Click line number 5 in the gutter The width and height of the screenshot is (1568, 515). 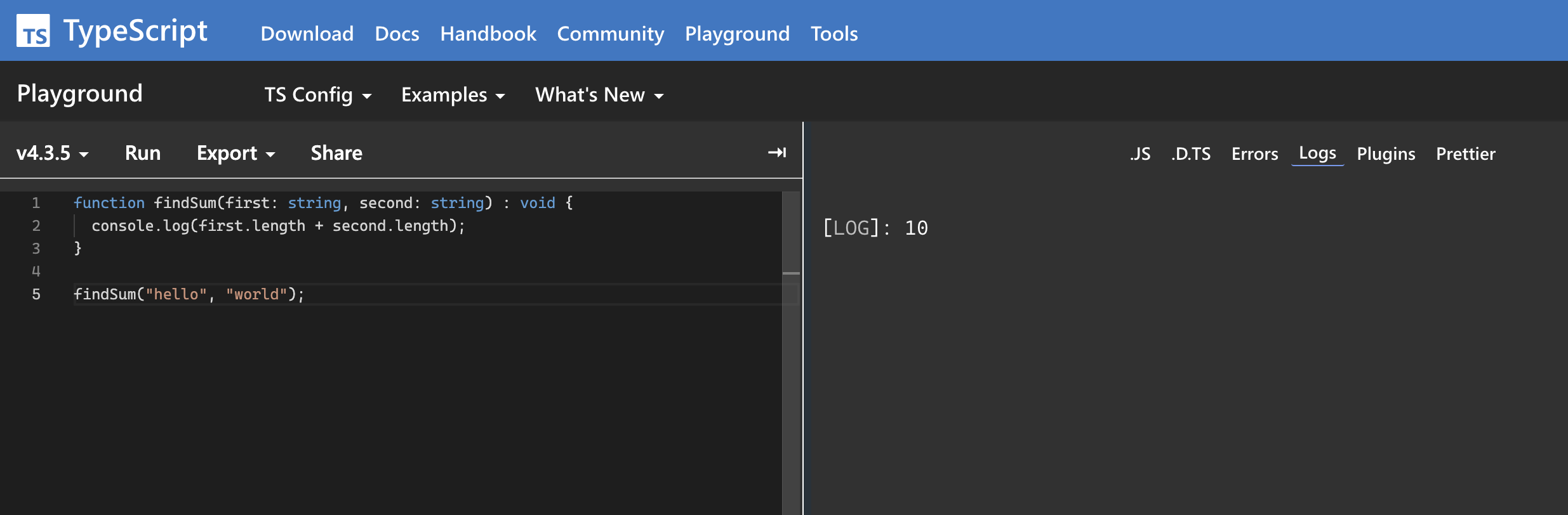point(36,294)
